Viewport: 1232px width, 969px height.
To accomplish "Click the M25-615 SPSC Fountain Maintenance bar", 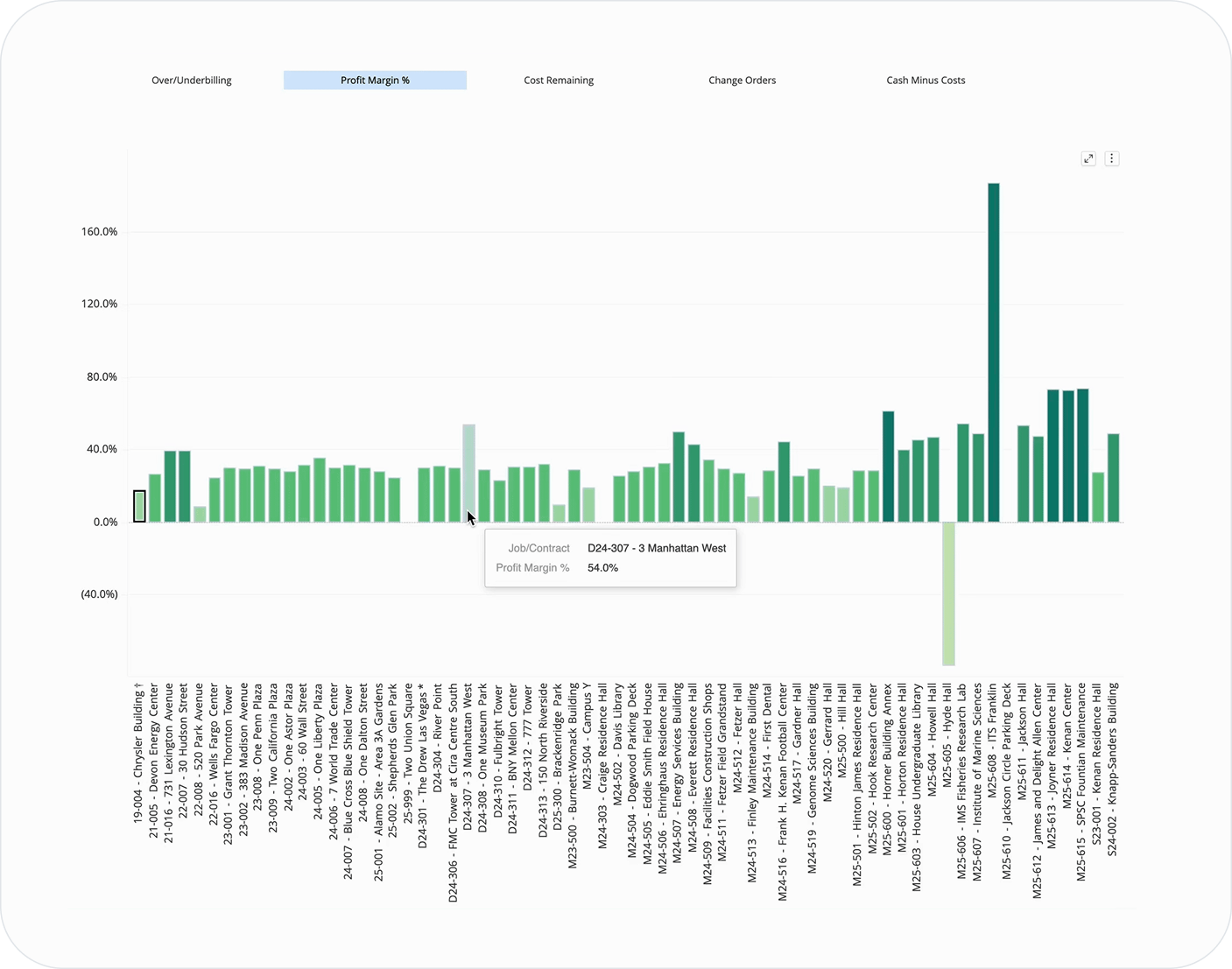I will [x=1083, y=455].
